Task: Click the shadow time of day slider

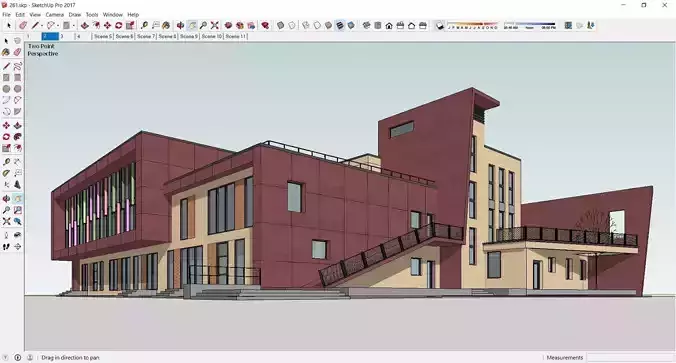Action: coord(530,25)
